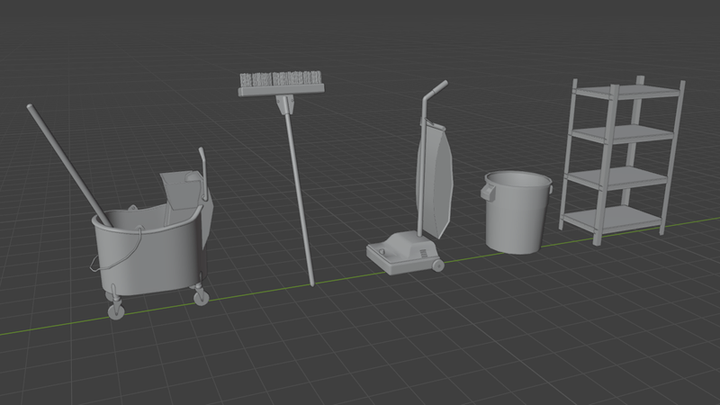Screen dimensions: 720x405
Task: Click the second shelf from the top
Action: point(625,133)
